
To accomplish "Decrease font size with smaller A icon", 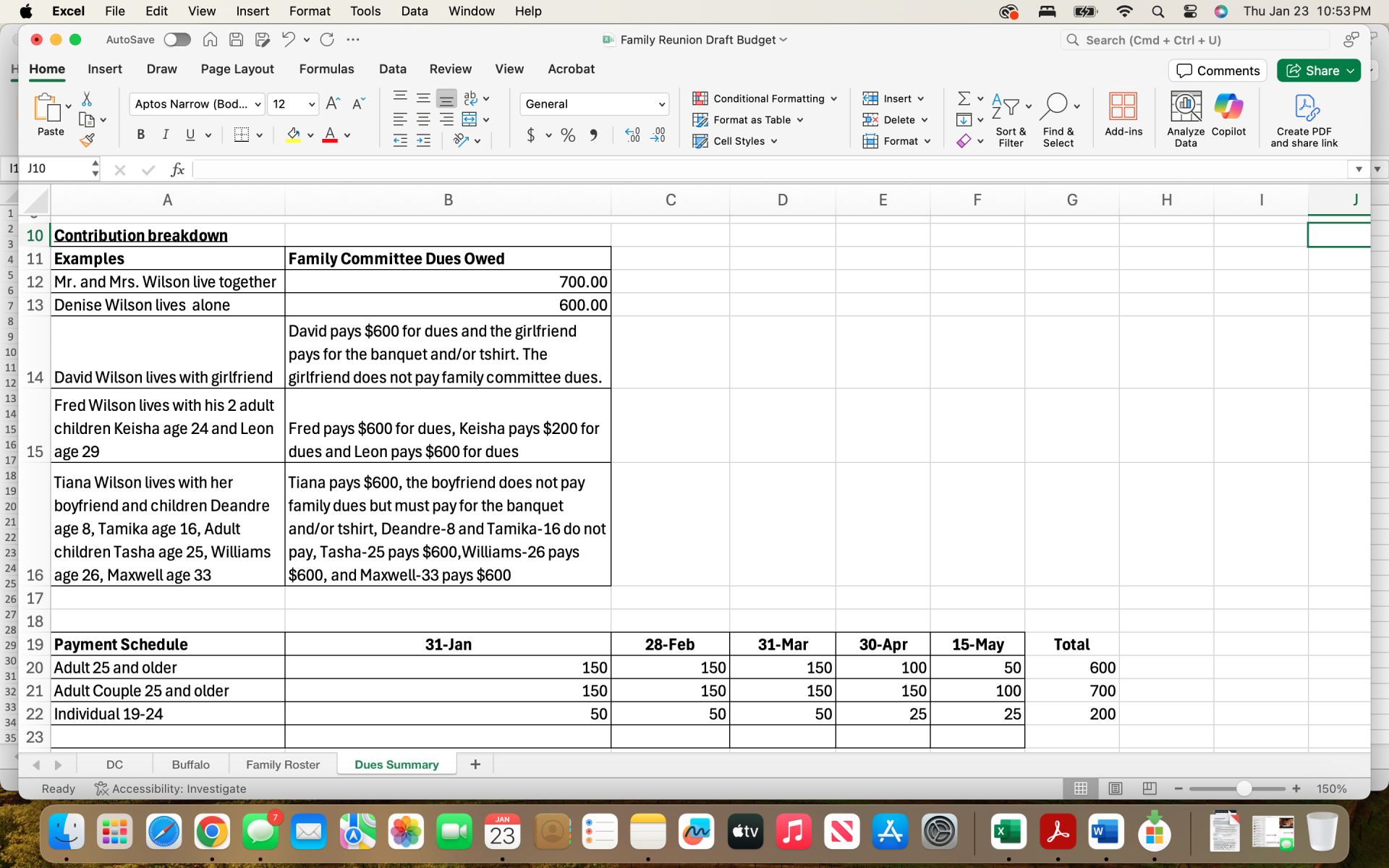I will 359,103.
